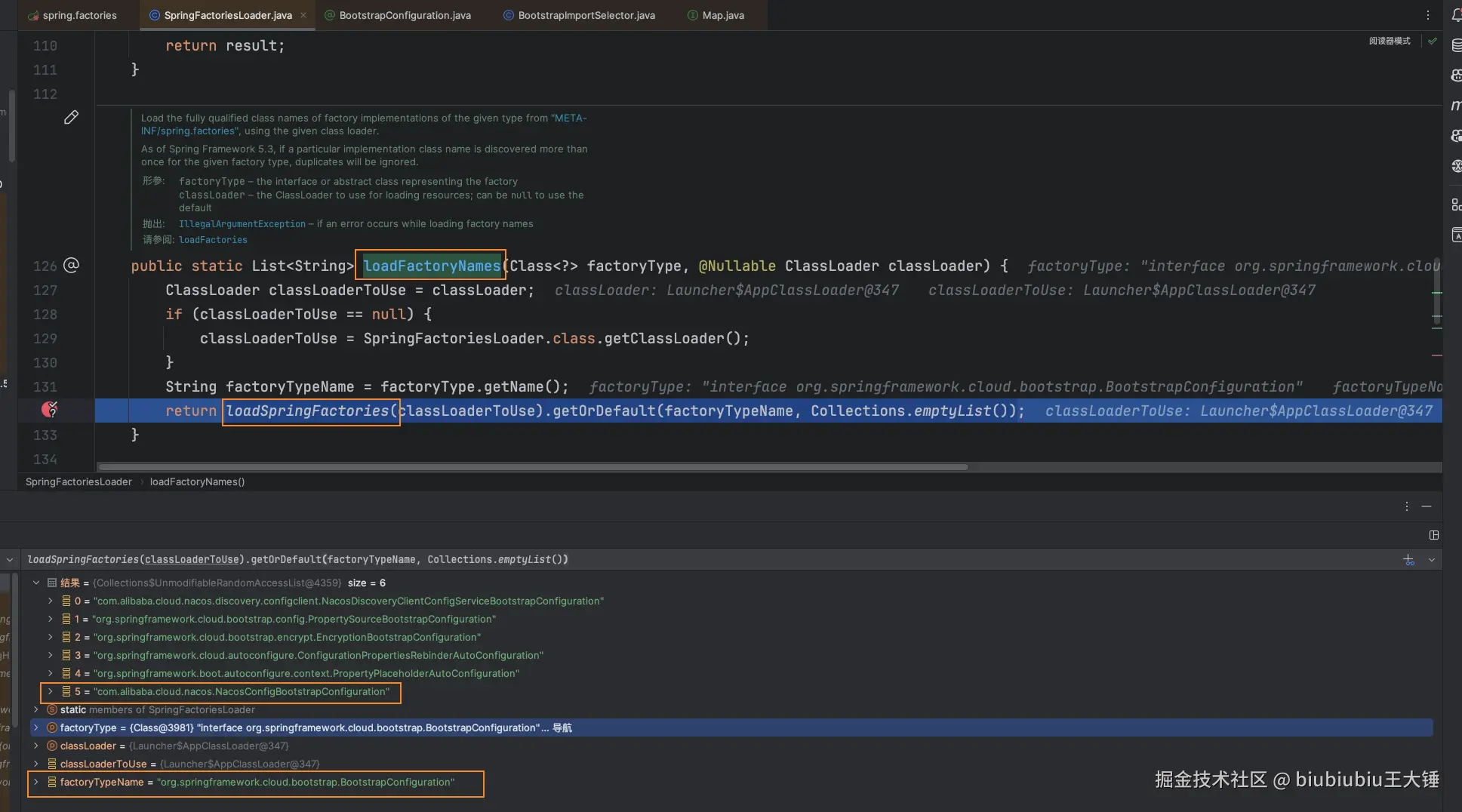Click the edit pencil icon beside the rendered doc comment
The height and width of the screenshot is (812, 1462).
tap(71, 117)
